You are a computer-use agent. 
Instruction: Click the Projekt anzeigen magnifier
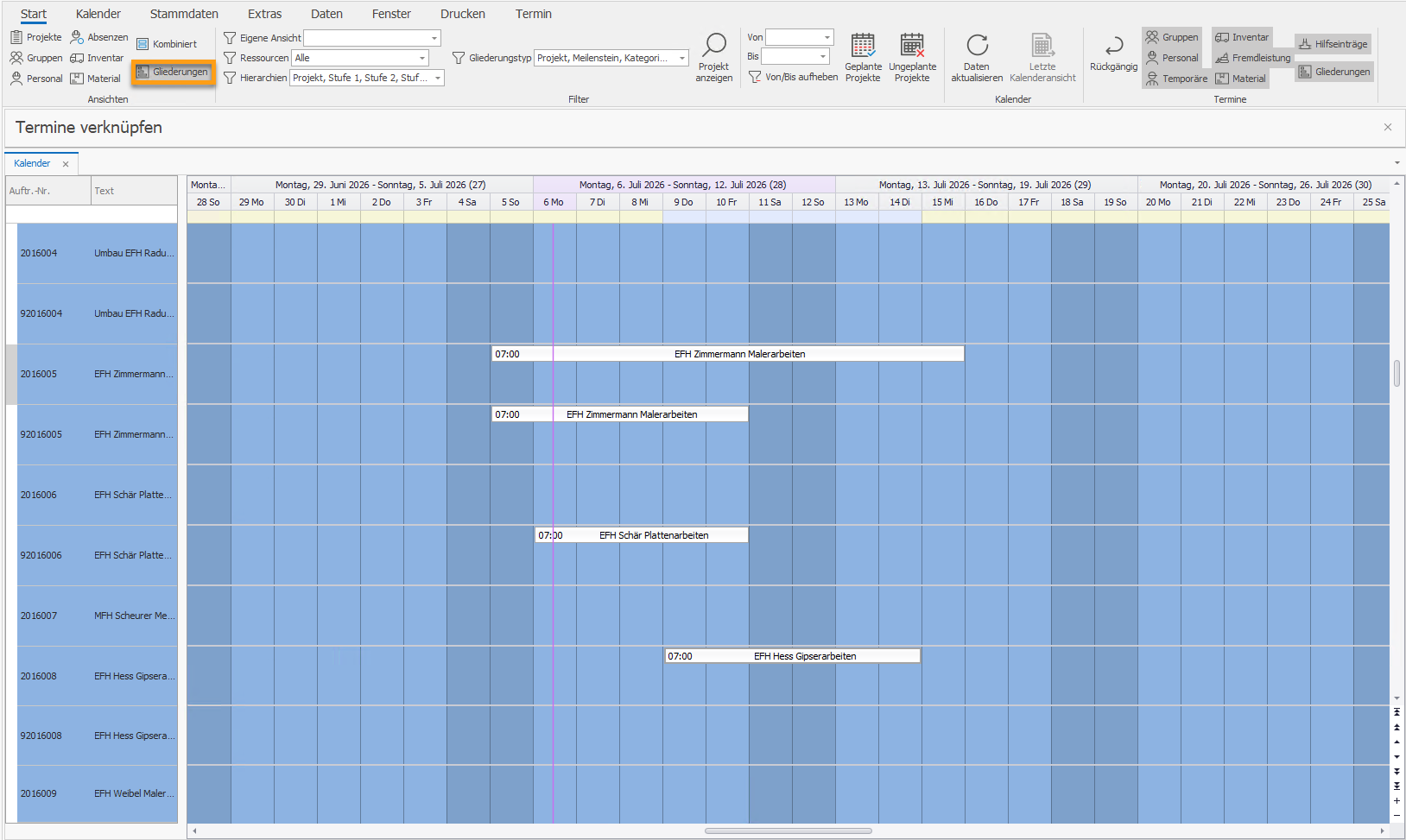[x=714, y=57]
